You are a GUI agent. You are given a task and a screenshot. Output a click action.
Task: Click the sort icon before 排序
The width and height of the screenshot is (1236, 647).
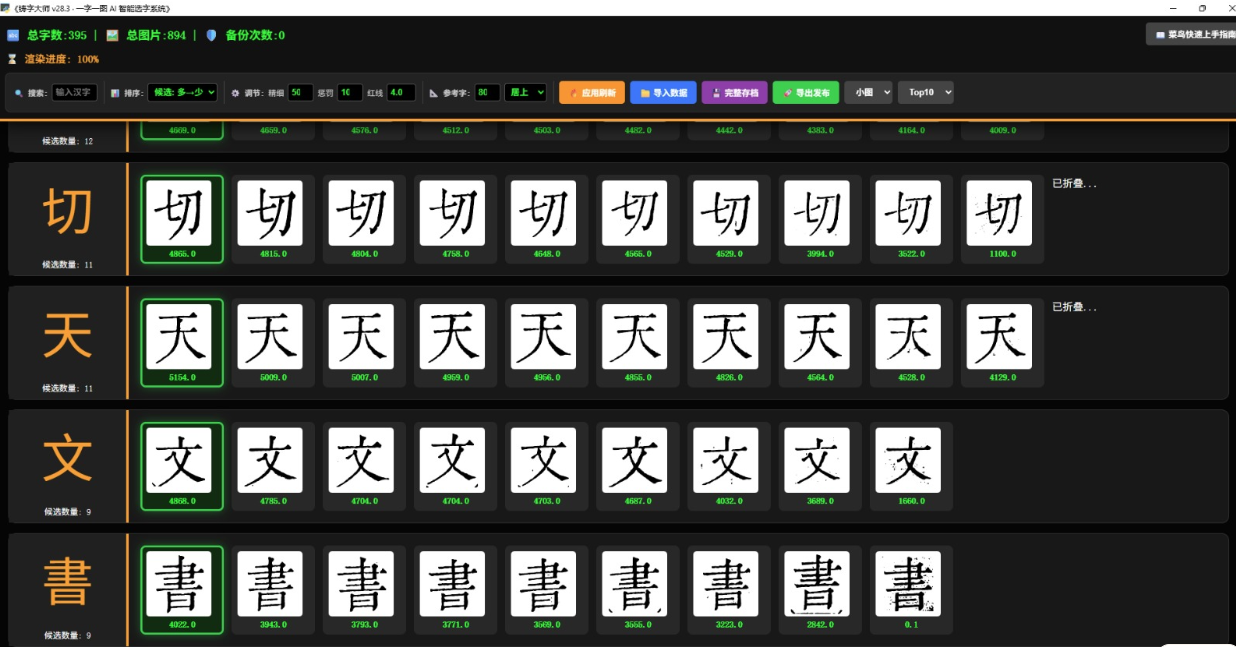(x=115, y=93)
